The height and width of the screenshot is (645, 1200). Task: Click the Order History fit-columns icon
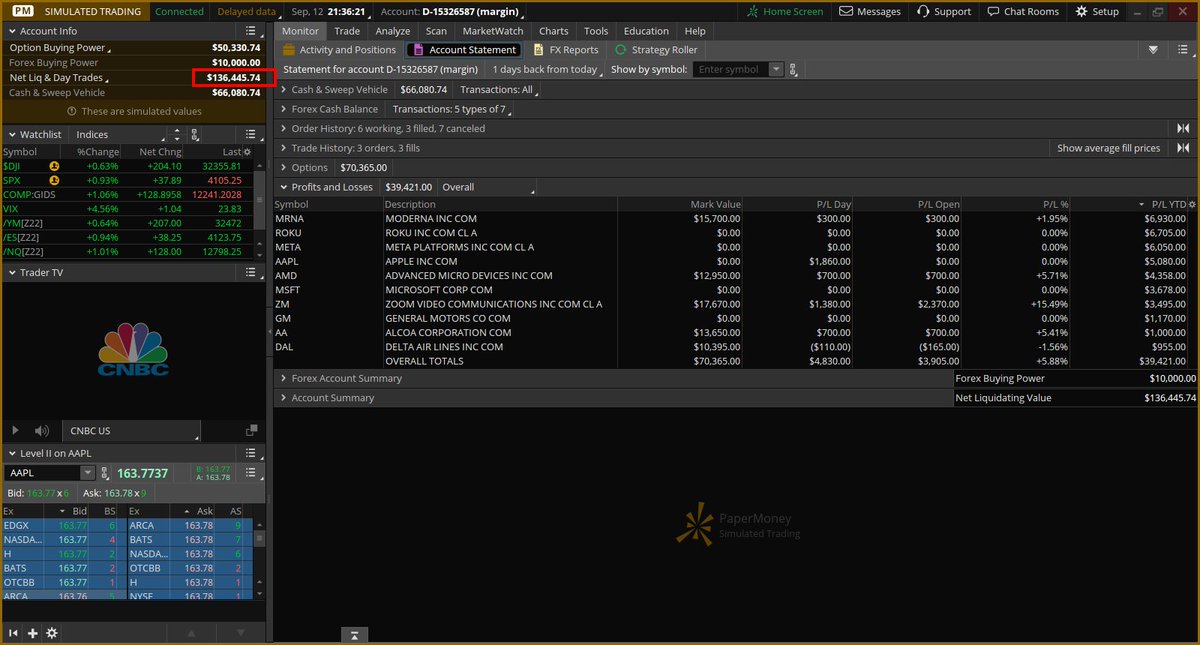[1183, 129]
